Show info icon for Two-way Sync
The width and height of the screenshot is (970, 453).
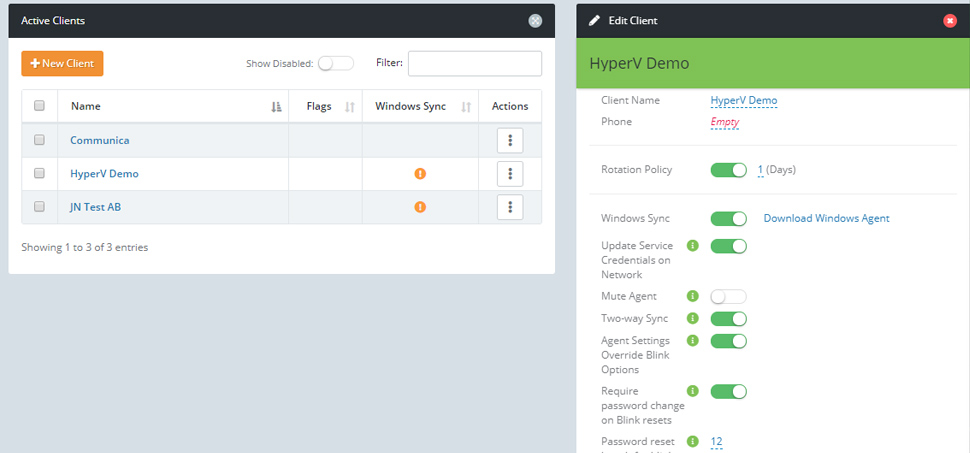(693, 319)
